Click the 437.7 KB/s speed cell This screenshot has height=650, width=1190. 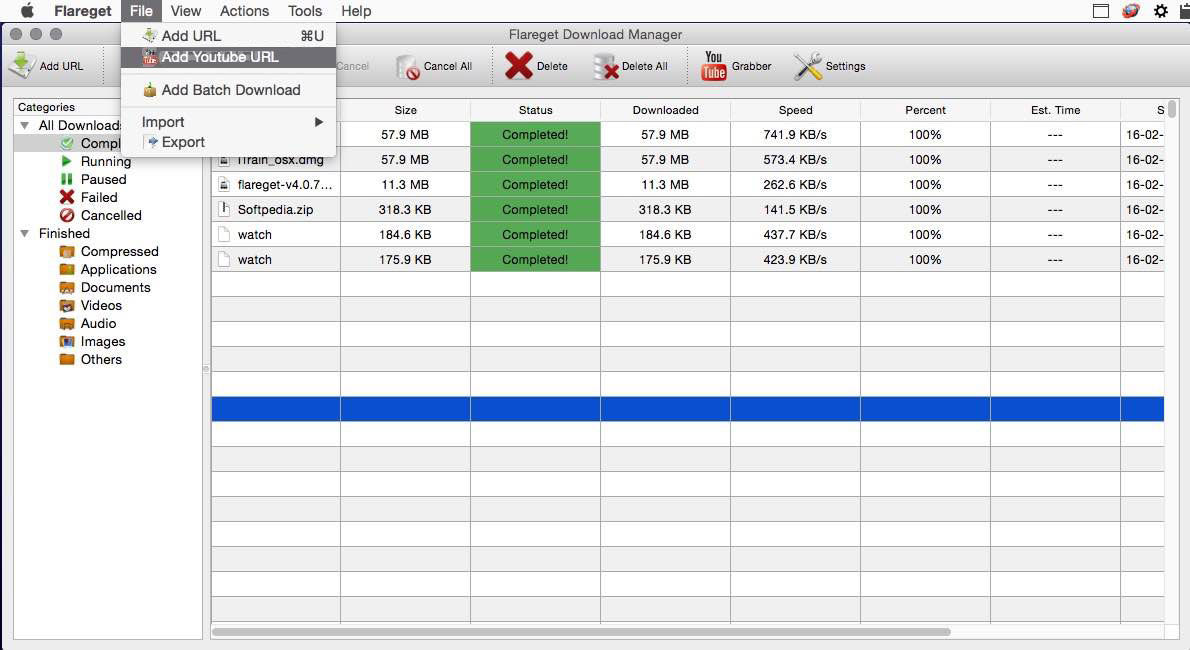click(795, 235)
